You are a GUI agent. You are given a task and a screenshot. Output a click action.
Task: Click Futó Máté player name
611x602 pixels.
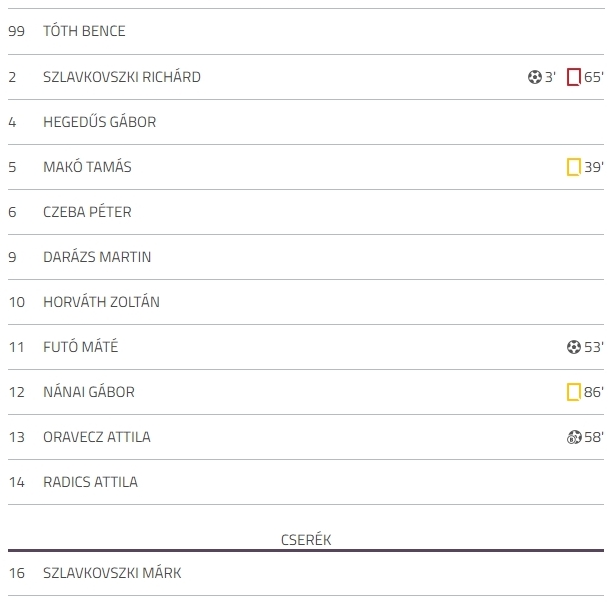coord(80,347)
